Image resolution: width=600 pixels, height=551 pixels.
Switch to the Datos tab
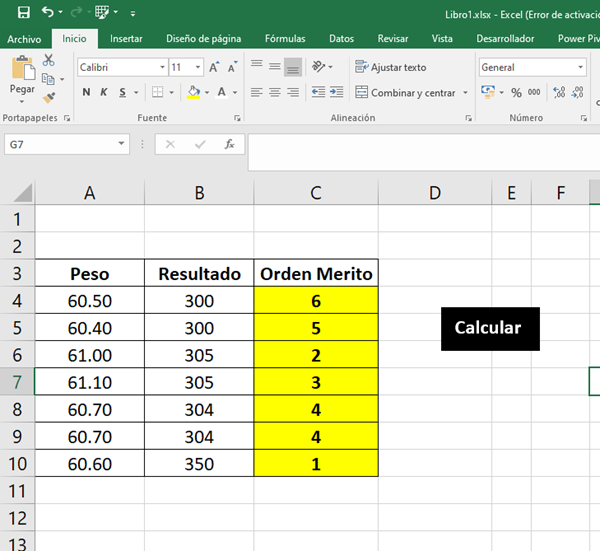click(341, 39)
